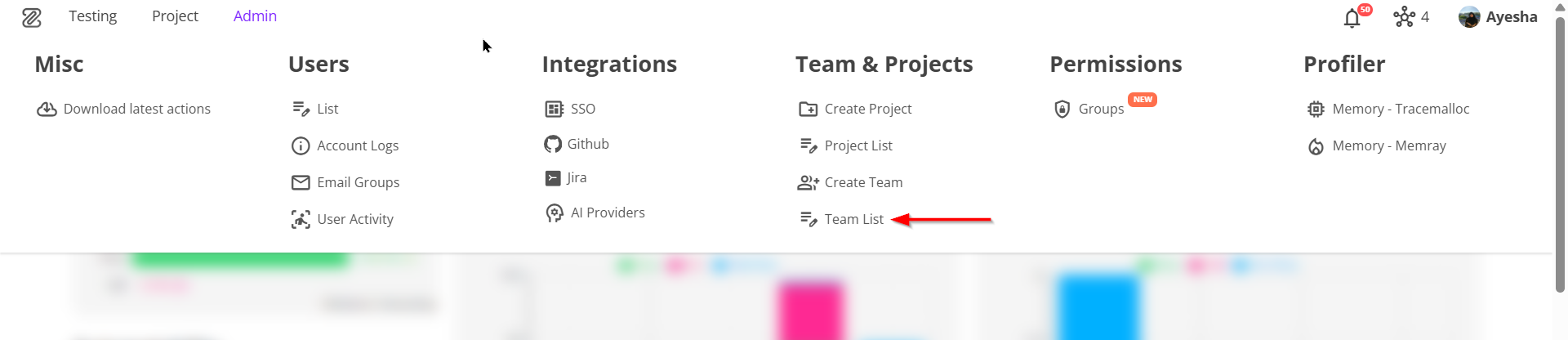
Task: Click the vertical page scrollbar
Action: (x=1561, y=154)
